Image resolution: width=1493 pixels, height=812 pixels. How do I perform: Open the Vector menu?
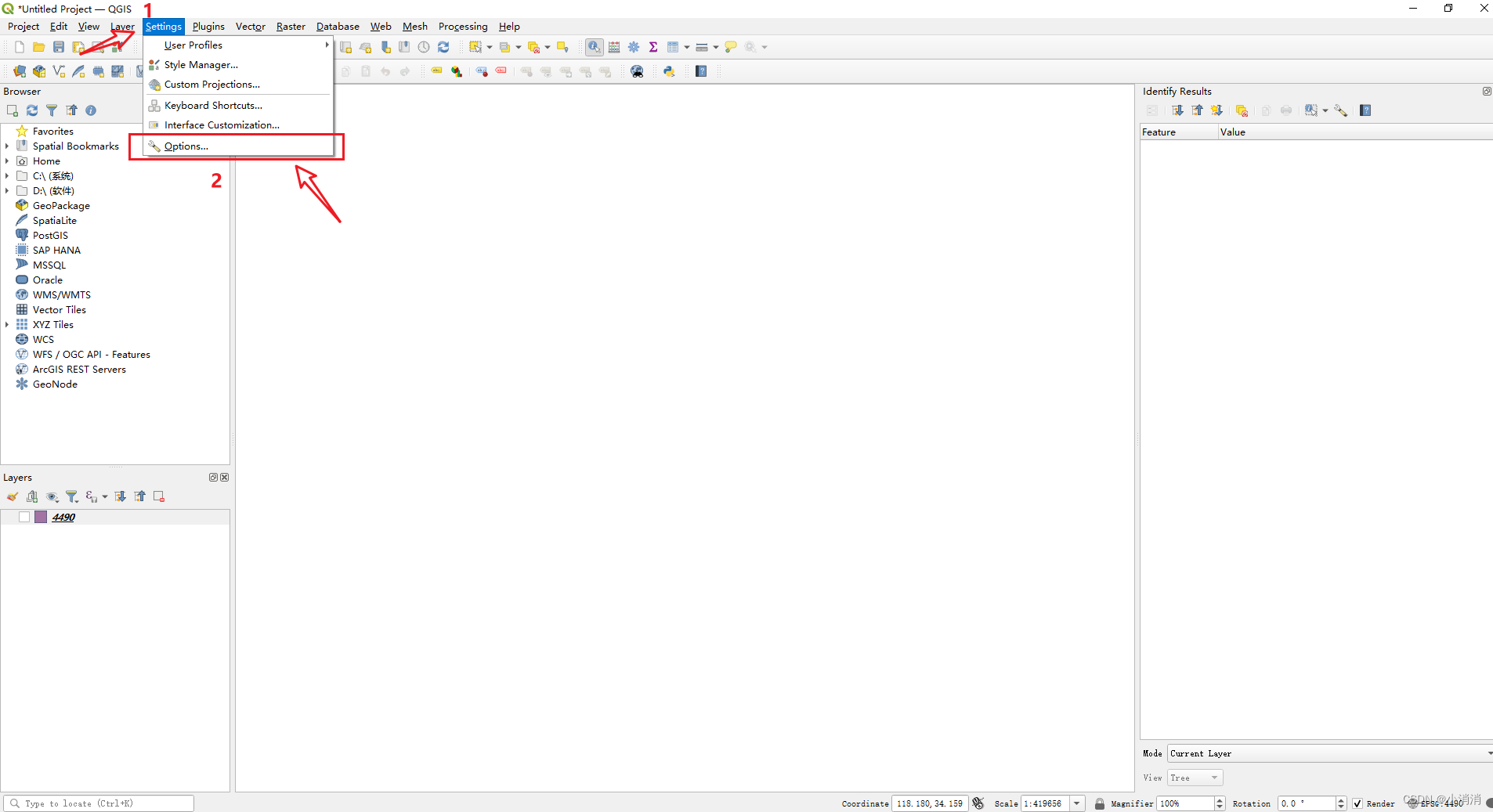pyautogui.click(x=251, y=27)
